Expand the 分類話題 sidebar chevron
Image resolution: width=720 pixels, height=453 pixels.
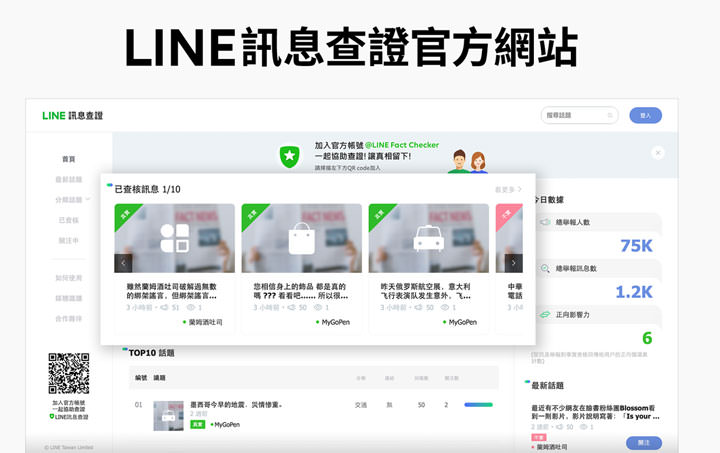[x=88, y=199]
